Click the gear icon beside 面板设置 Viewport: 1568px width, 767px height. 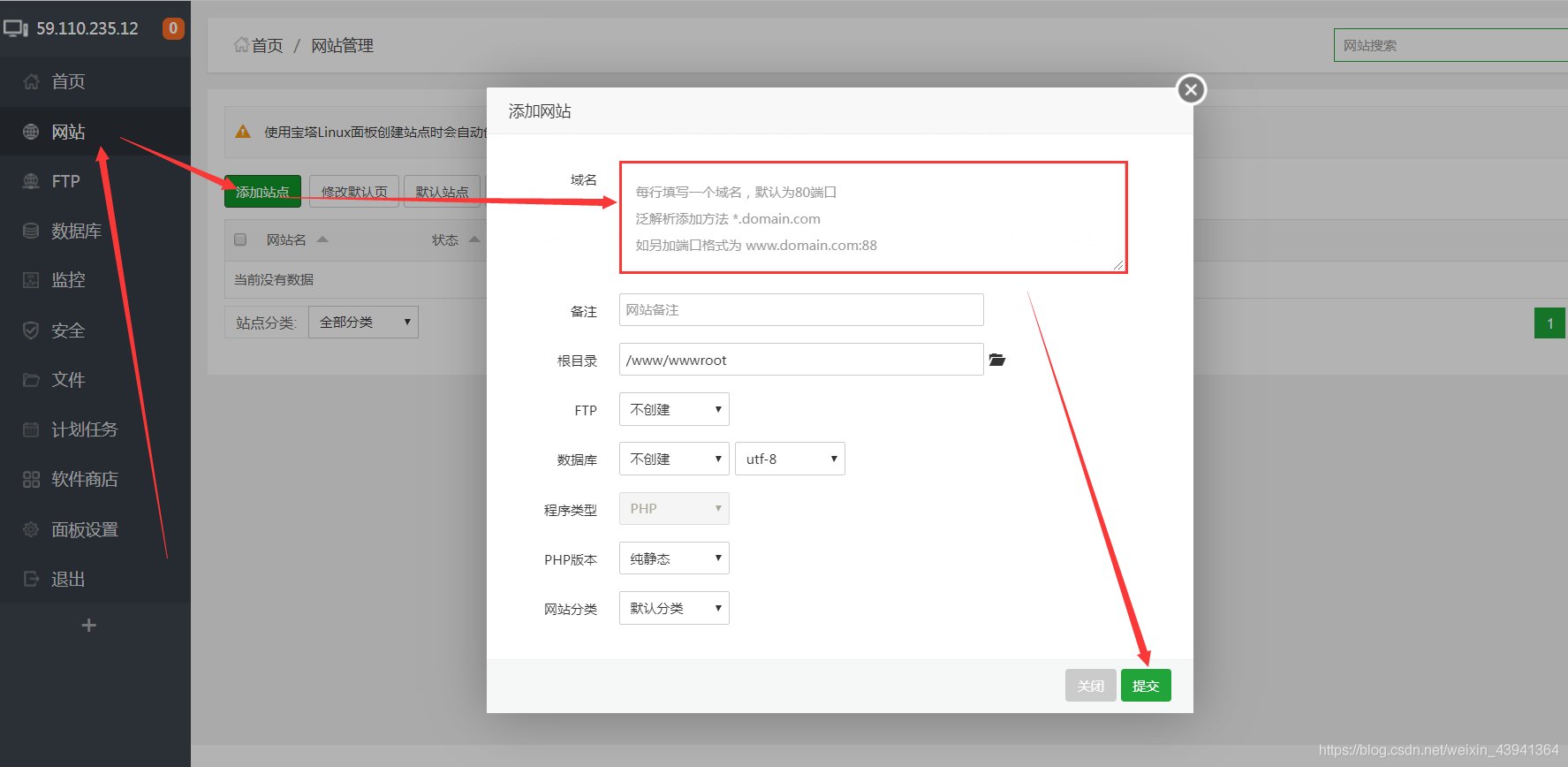31,529
